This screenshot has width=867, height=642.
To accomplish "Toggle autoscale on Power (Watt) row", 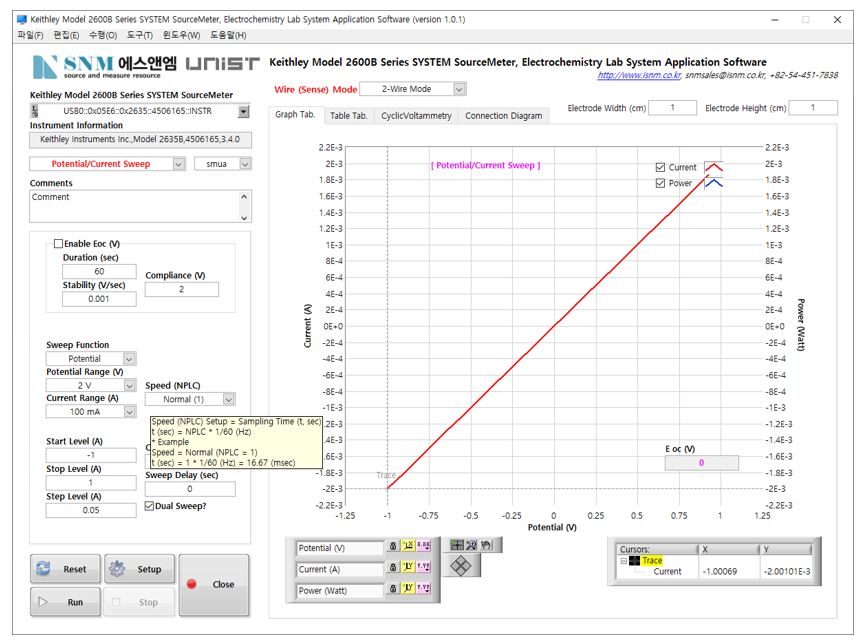I will click(409, 591).
